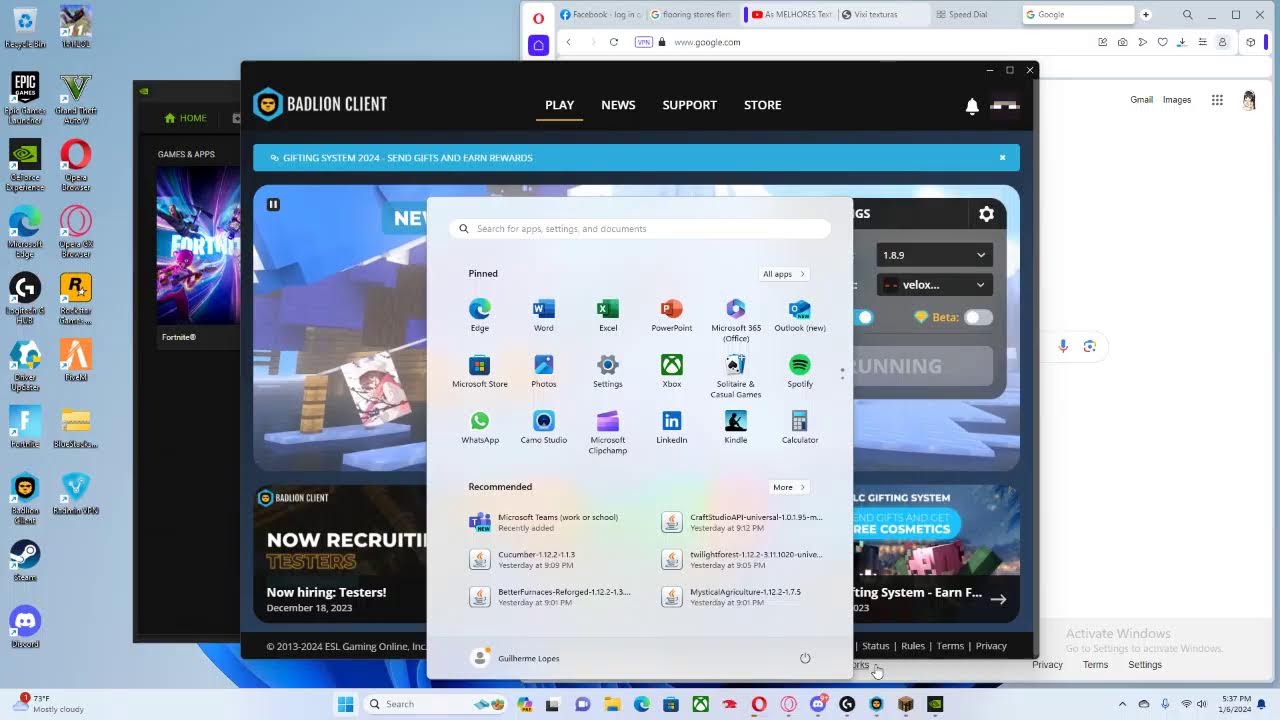Open Calculator from pinned apps
This screenshot has height=720, width=1280.
(x=799, y=426)
